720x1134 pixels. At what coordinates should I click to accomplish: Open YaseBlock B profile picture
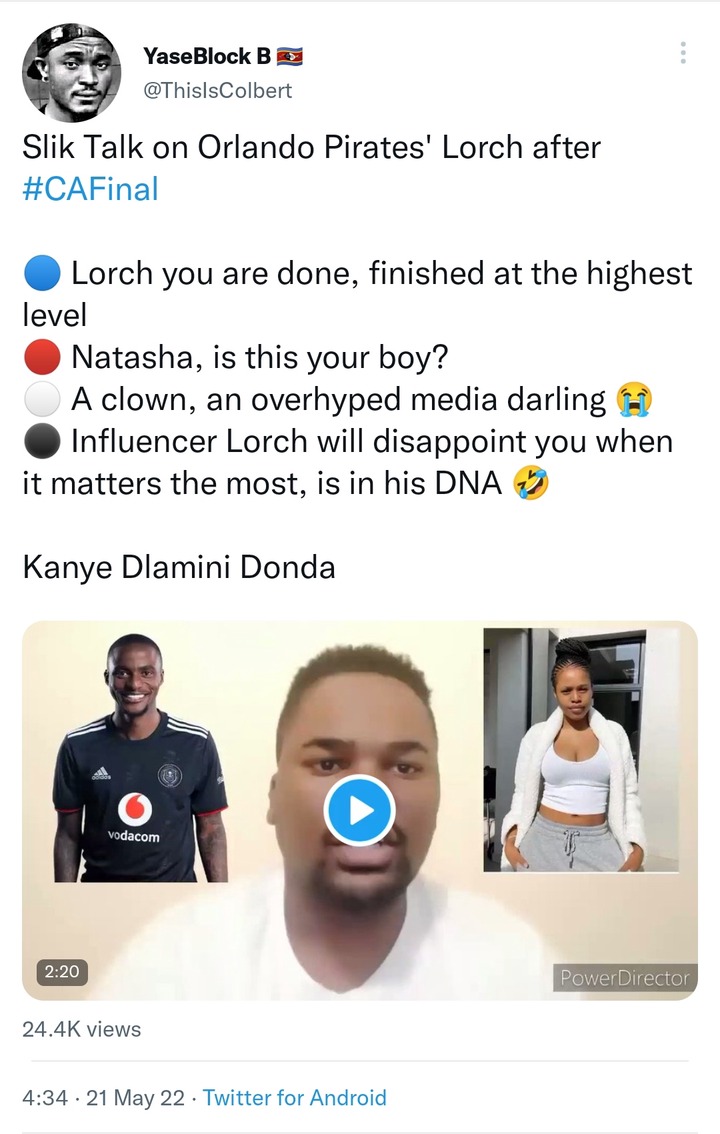pyautogui.click(x=72, y=72)
